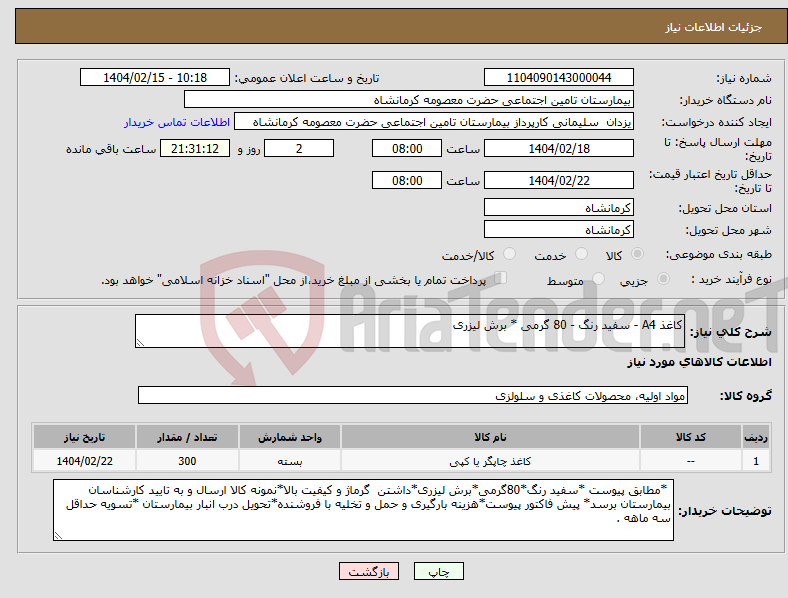Image resolution: width=788 pixels, height=598 pixels.
Task: Select the متوسط purchase type radio
Action: click(x=599, y=278)
